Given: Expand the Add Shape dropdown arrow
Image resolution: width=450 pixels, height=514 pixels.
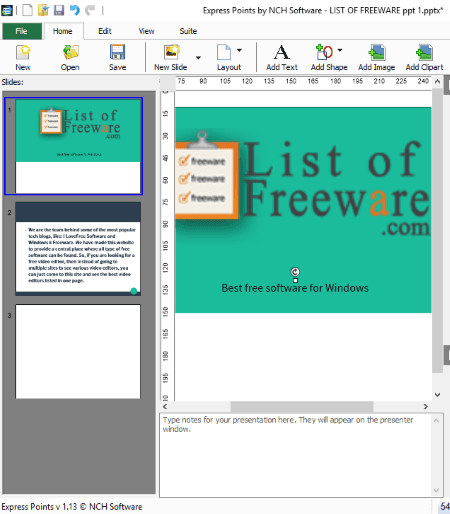Looking at the screenshot, I should [340, 50].
